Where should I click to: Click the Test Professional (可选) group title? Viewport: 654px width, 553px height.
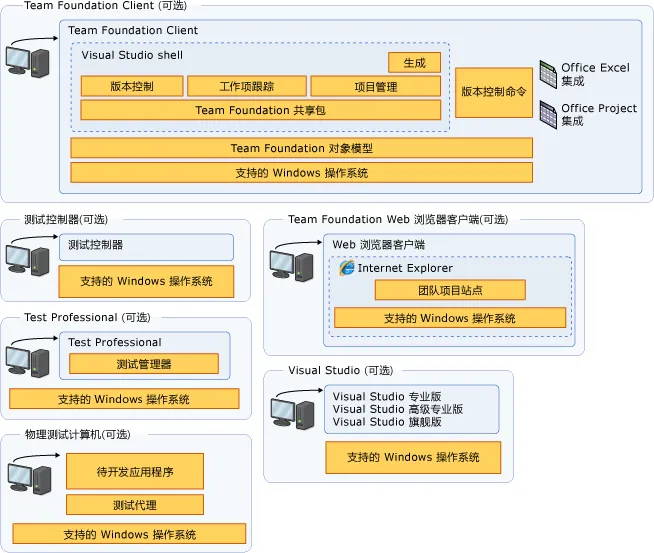87,317
